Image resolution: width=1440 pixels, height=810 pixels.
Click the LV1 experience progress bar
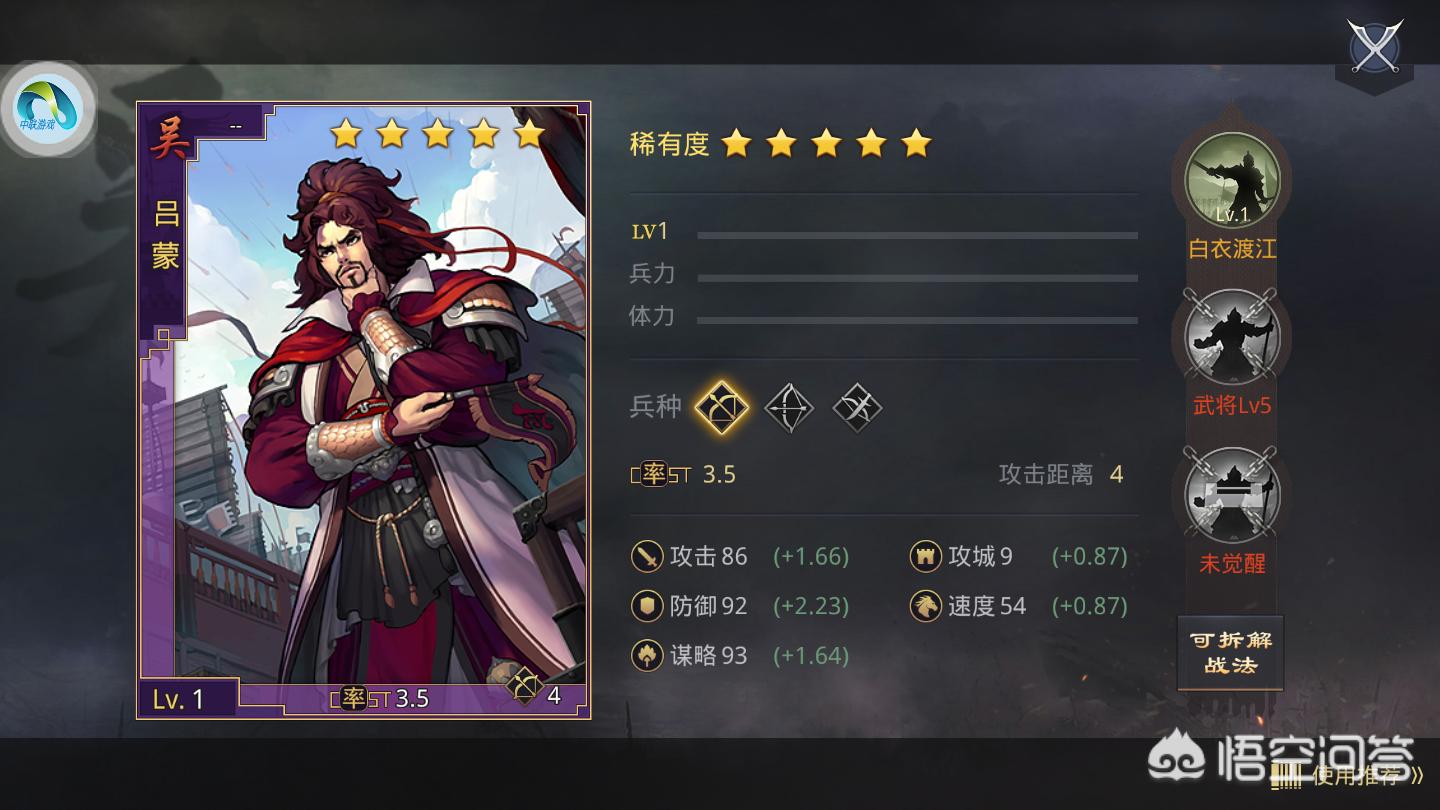[x=917, y=235]
